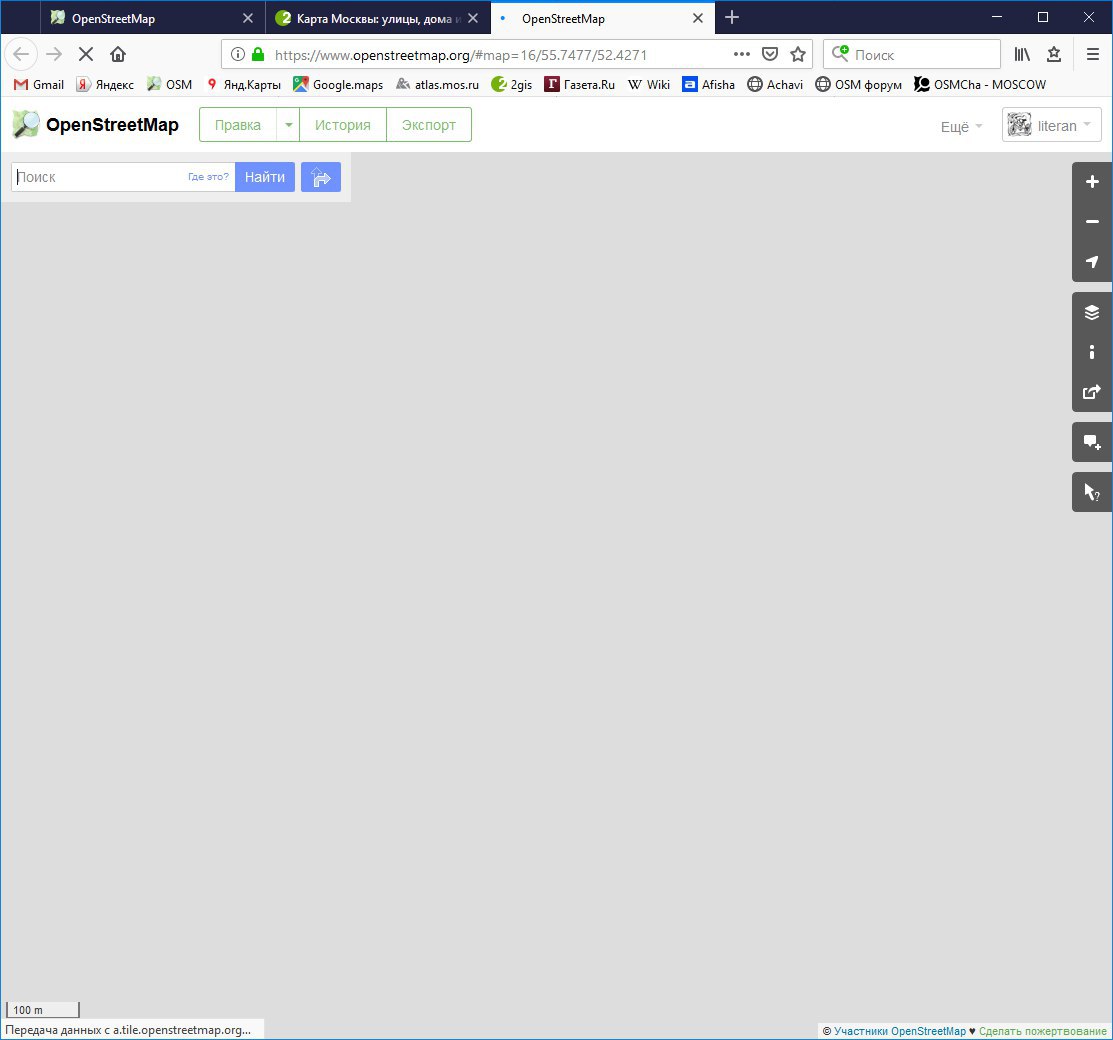
Task: Open directions routing between two points
Action: [x=321, y=177]
